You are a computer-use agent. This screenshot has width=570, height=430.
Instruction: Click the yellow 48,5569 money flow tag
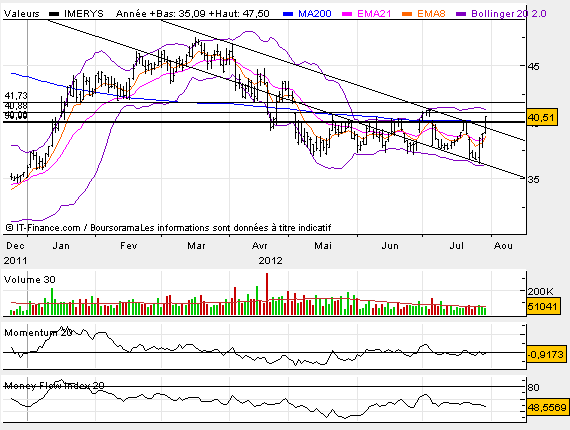coord(547,407)
